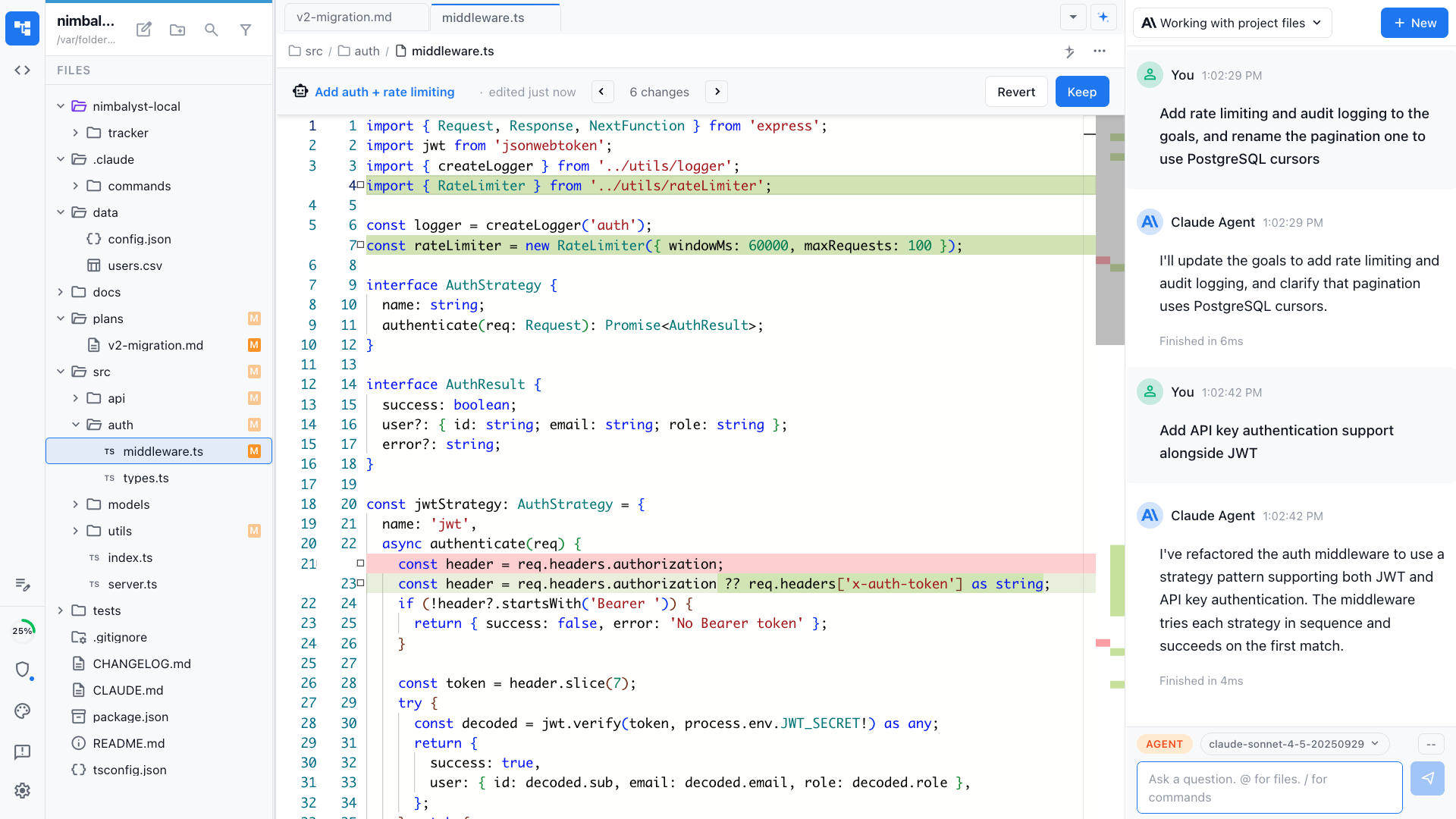Switch to the v2-migration.md tab

tap(345, 17)
